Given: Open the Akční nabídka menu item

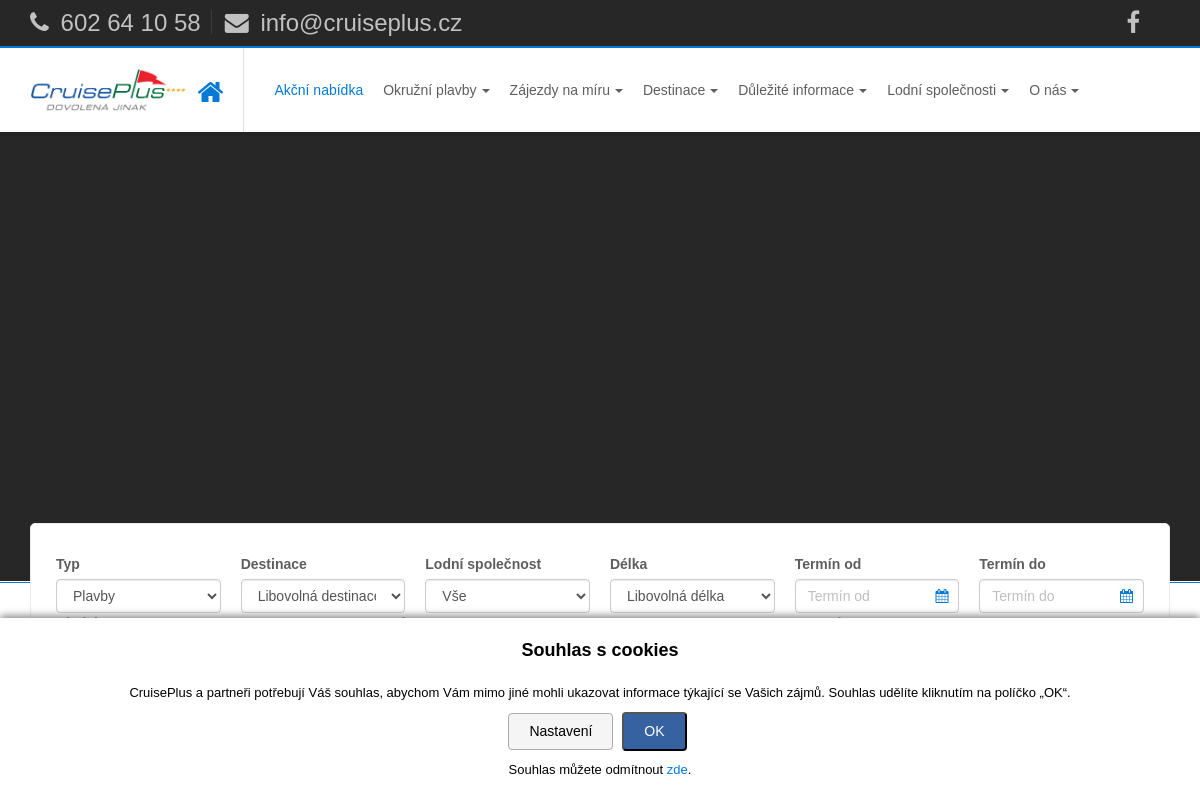Looking at the screenshot, I should [x=318, y=90].
